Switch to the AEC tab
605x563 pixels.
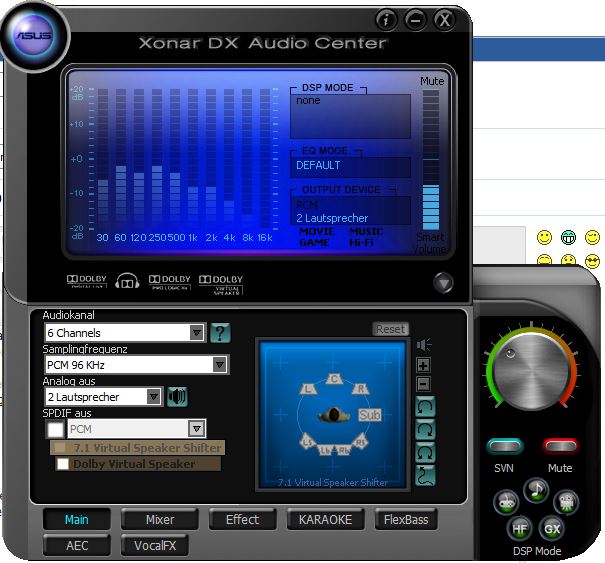(77, 546)
